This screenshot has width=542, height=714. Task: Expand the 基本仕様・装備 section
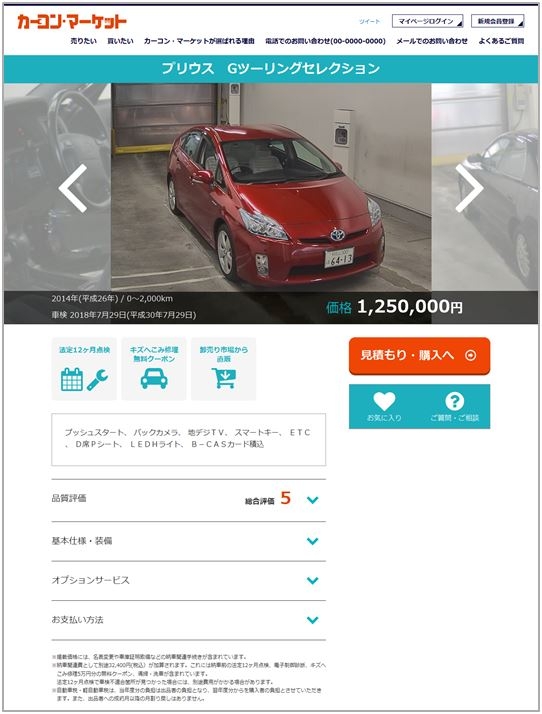point(189,541)
